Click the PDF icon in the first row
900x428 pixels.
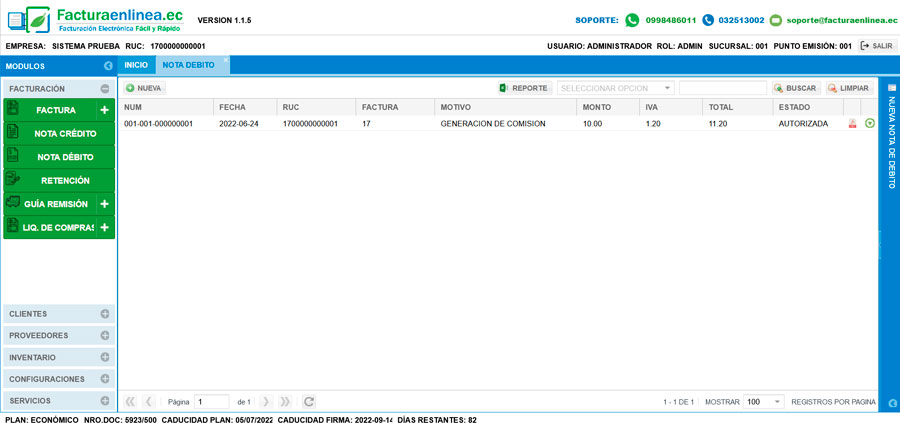point(852,124)
